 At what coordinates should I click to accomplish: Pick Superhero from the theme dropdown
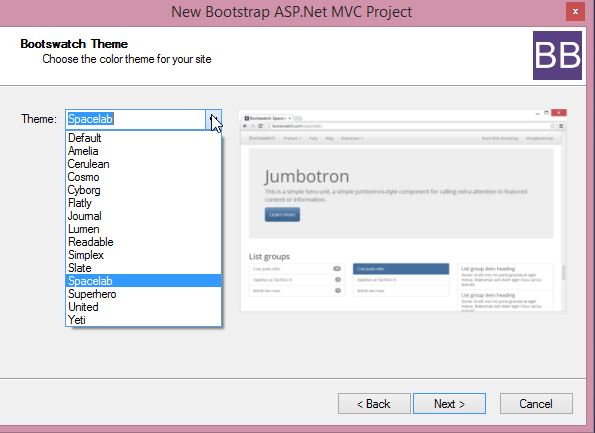[143, 294]
